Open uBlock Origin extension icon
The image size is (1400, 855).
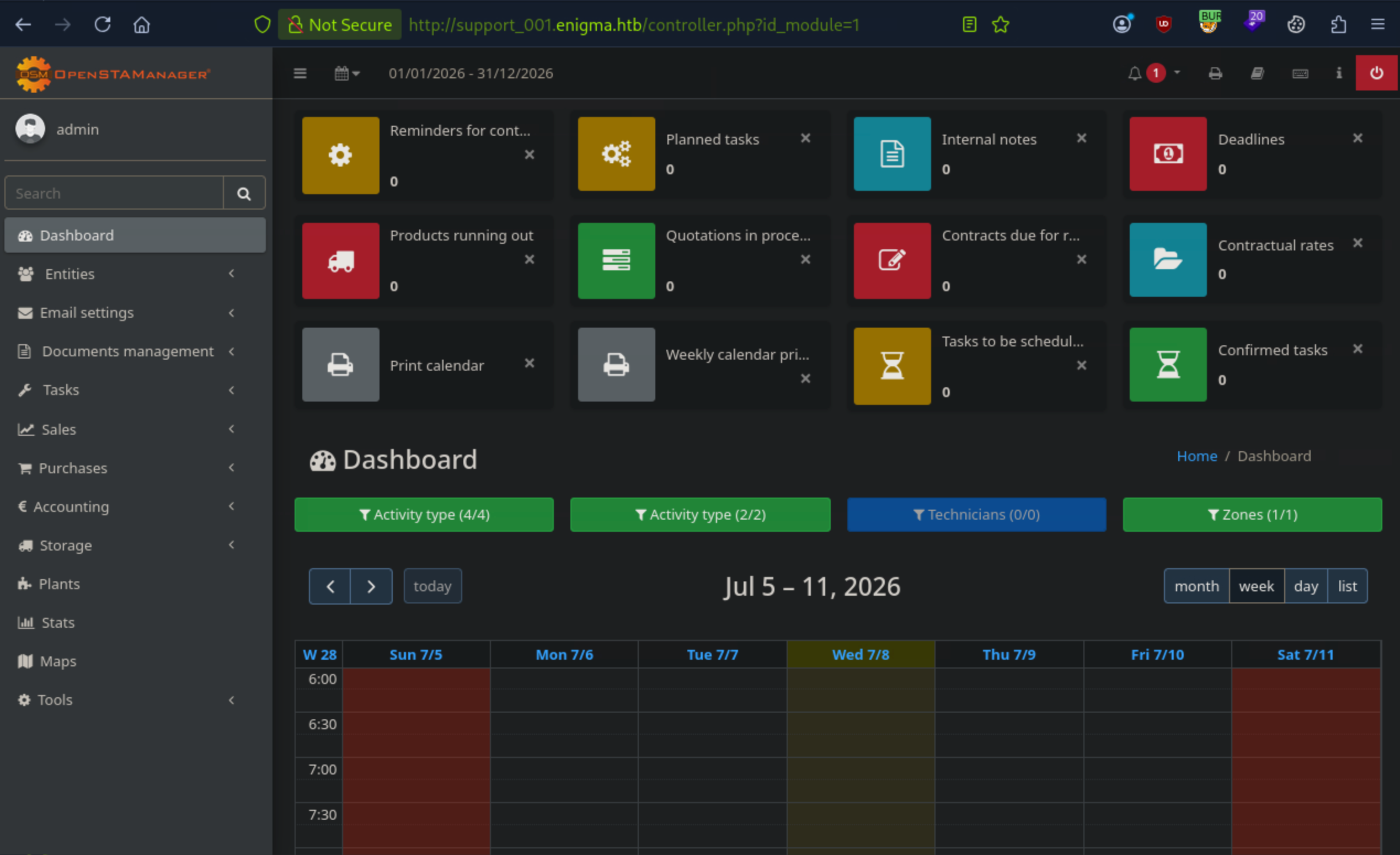coord(1163,24)
